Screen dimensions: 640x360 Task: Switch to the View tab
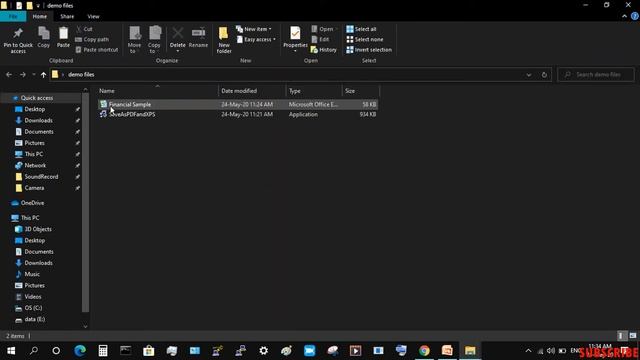pos(93,16)
